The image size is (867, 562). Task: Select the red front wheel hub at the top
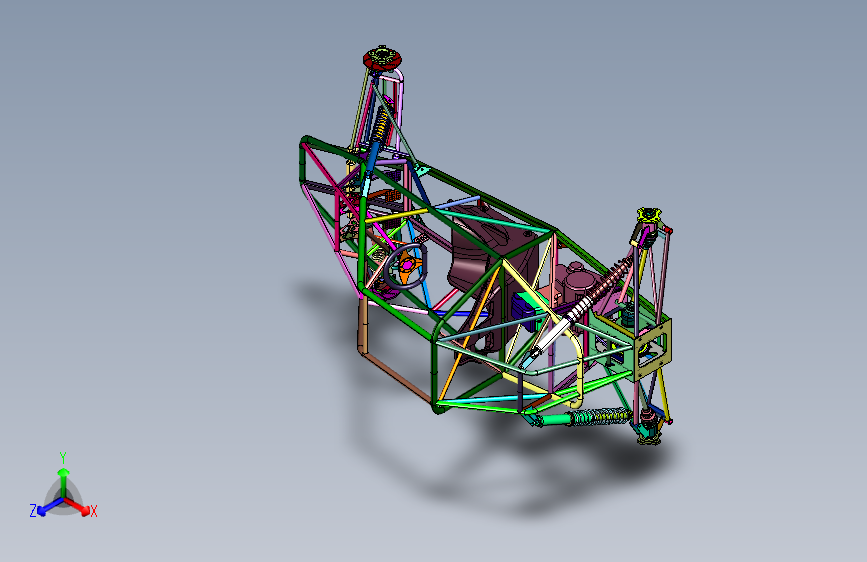(x=382, y=58)
